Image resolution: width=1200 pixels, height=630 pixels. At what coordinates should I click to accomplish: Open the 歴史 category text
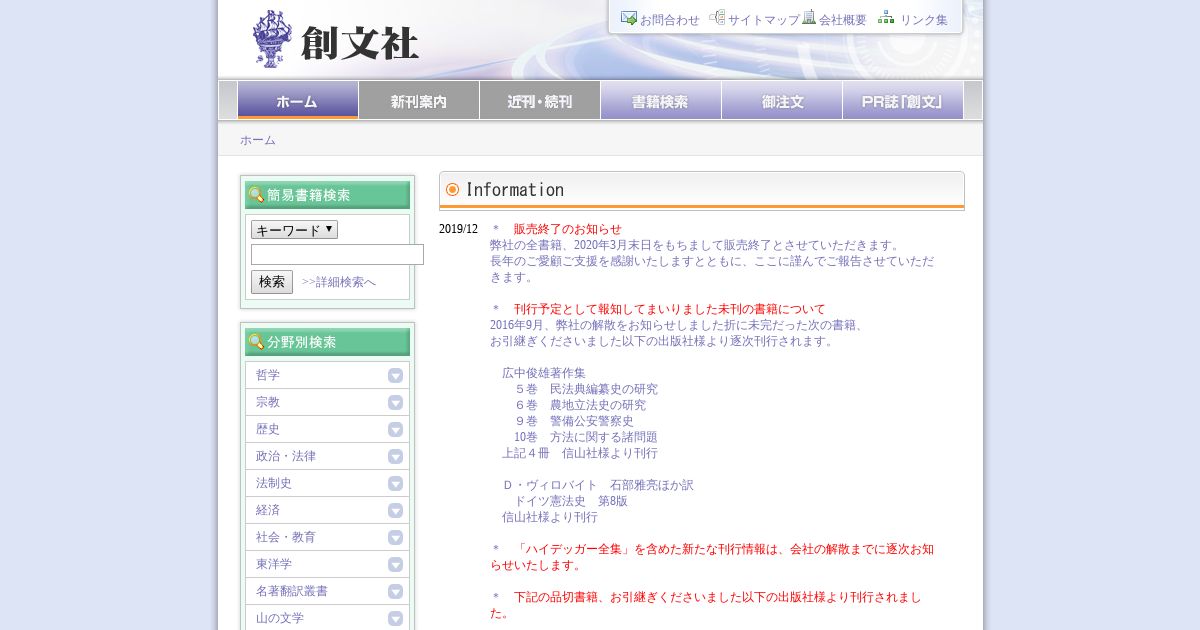268,429
